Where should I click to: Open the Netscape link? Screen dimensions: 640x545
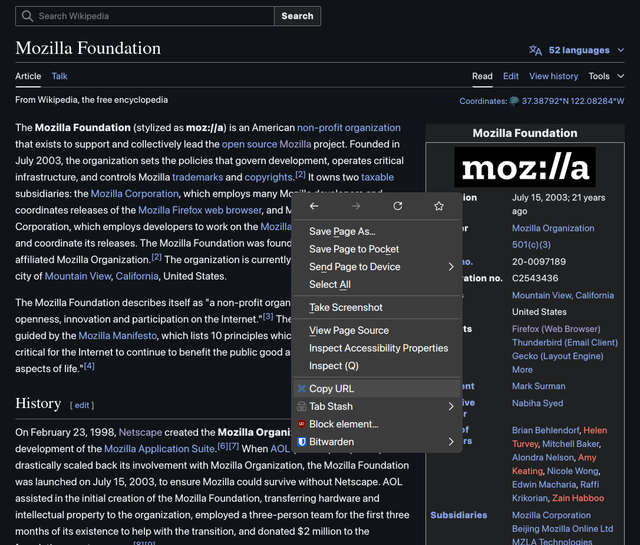140,432
